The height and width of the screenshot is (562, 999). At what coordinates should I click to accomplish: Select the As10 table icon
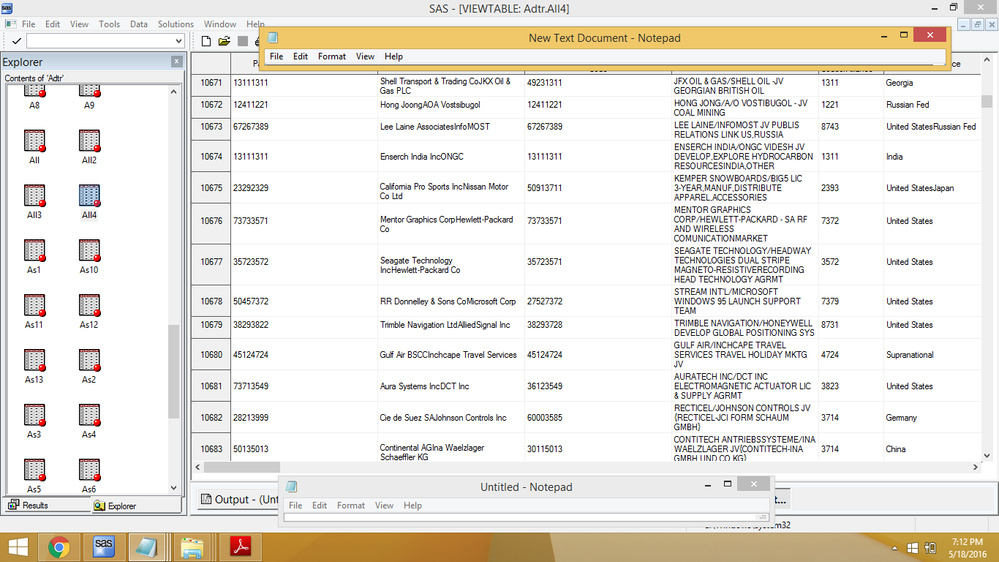click(x=89, y=251)
